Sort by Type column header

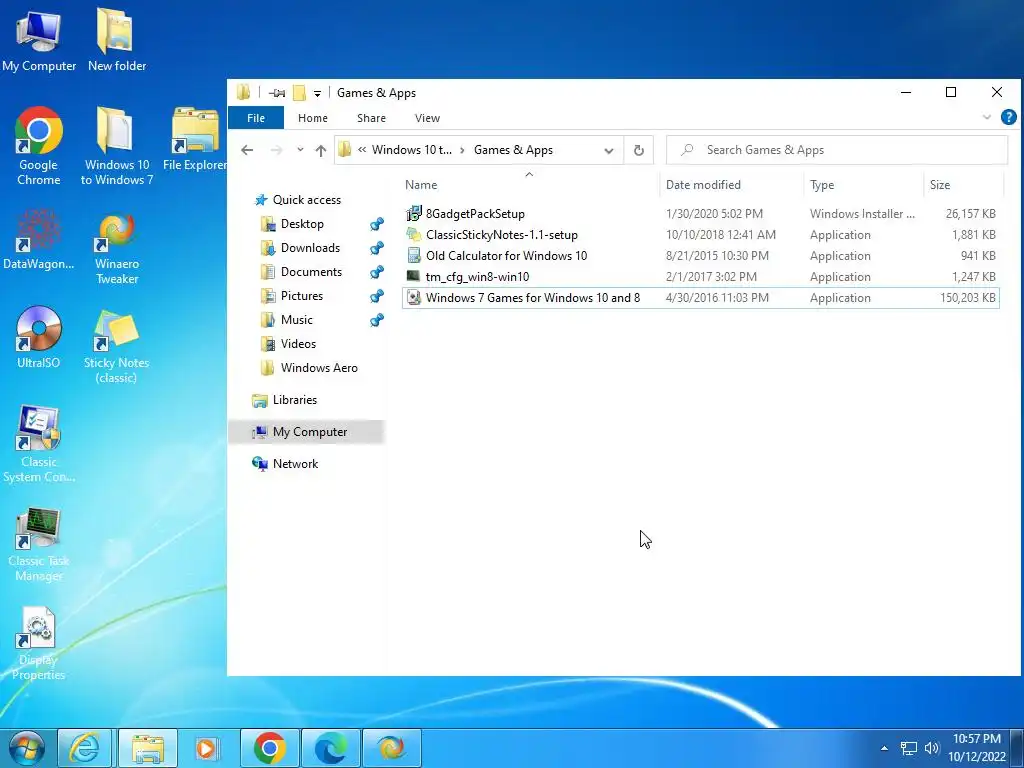[x=863, y=185]
